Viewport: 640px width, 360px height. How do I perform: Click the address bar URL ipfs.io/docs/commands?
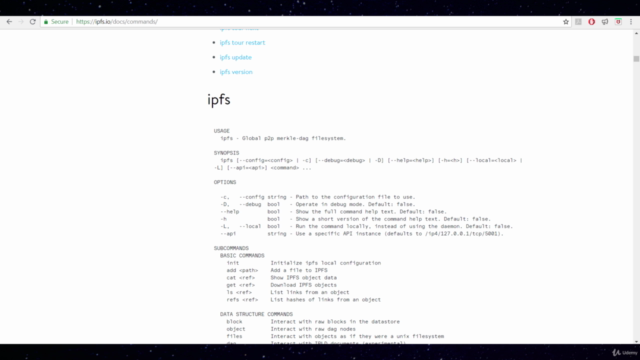point(117,22)
